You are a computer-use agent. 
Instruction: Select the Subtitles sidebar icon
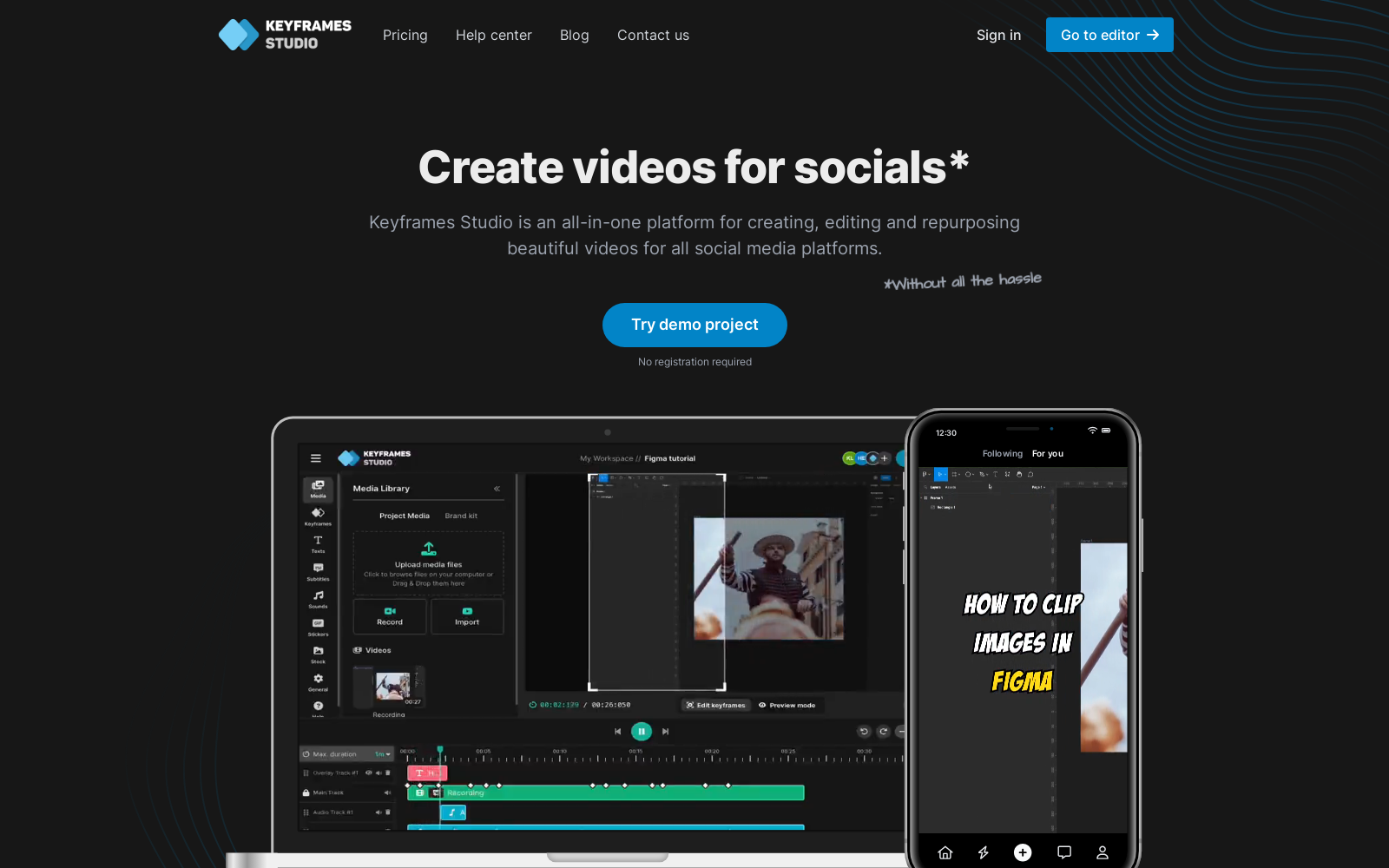point(318,572)
